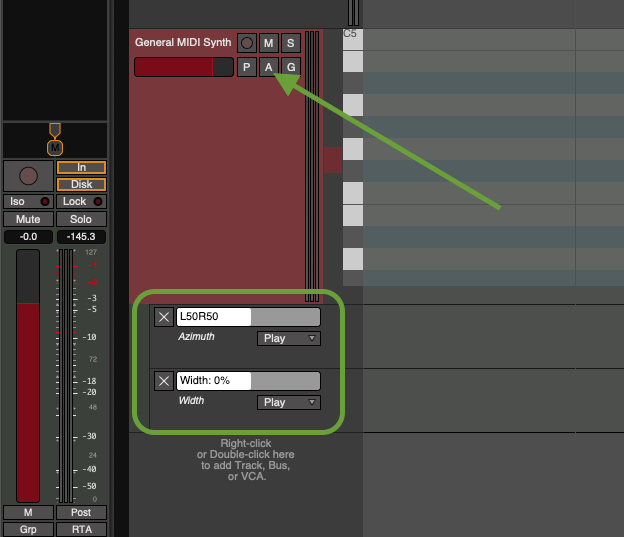This screenshot has height=537, width=624.
Task: Solo the track using header S button
Action: coord(290,43)
